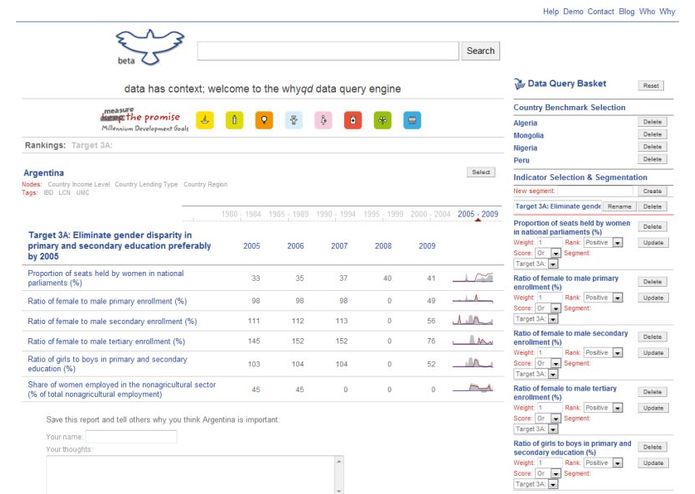Viewport: 695px width, 494px height.
Task: Open the Who page link
Action: pyautogui.click(x=647, y=12)
